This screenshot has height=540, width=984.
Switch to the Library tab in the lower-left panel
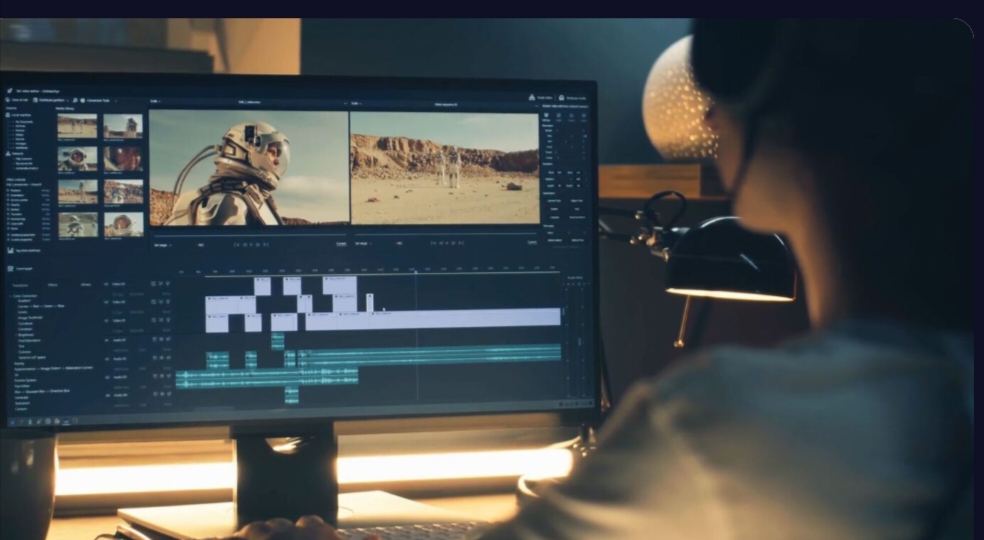click(86, 284)
